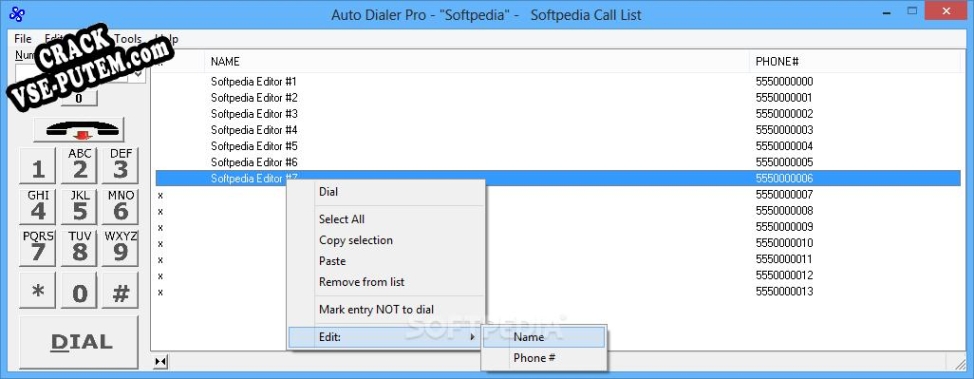The image size is (974, 379).
Task: Click the large DIAL button
Action: click(79, 342)
